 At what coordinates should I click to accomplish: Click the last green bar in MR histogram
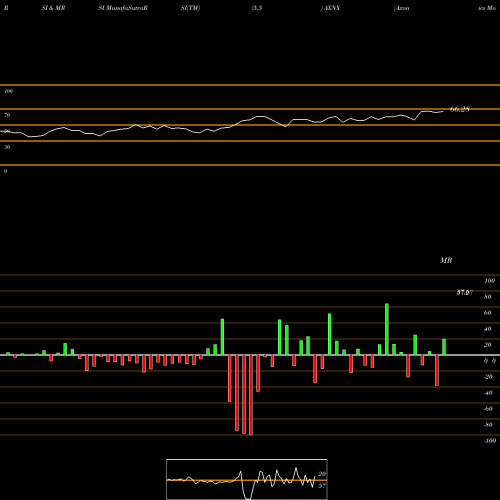(x=444, y=347)
